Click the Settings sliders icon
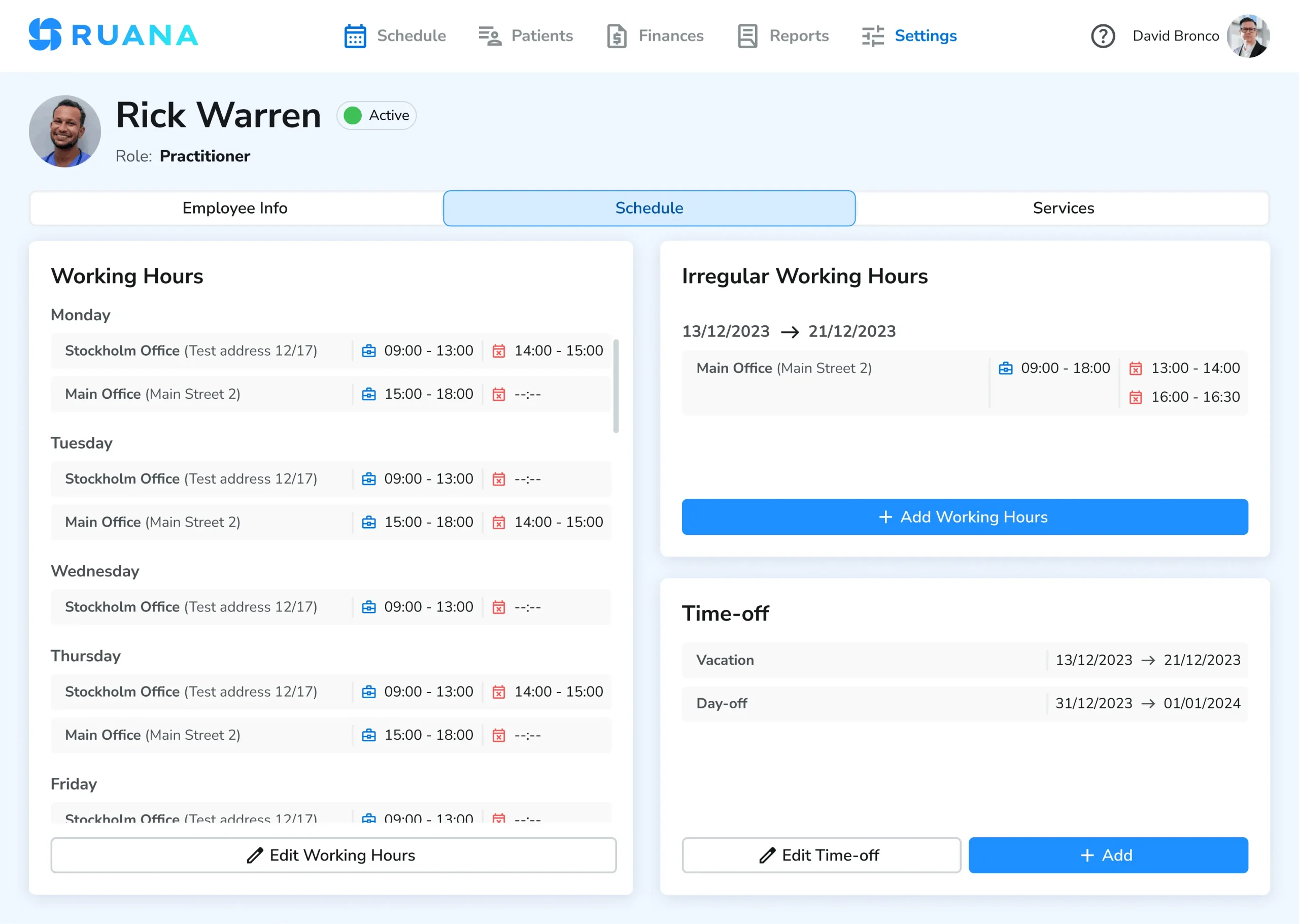Image resolution: width=1299 pixels, height=924 pixels. coord(872,36)
